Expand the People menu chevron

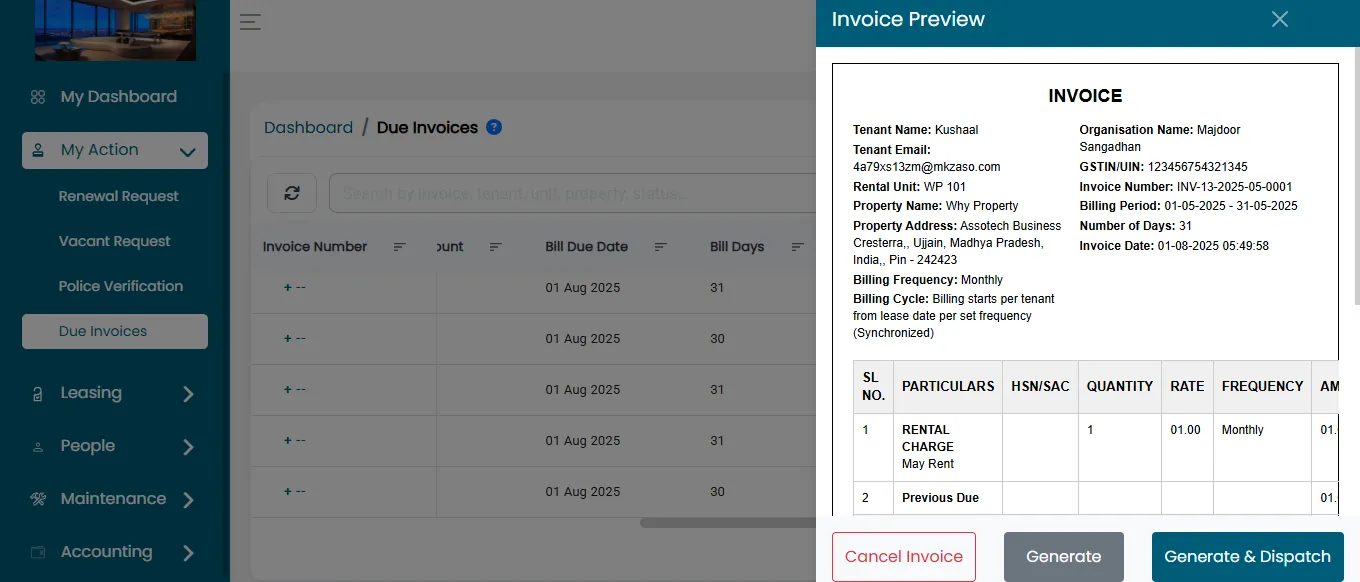(x=188, y=447)
